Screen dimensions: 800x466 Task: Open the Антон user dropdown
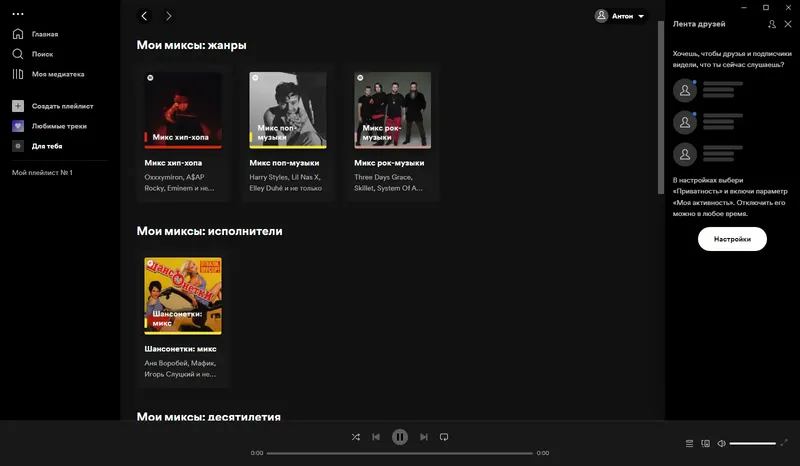[620, 16]
